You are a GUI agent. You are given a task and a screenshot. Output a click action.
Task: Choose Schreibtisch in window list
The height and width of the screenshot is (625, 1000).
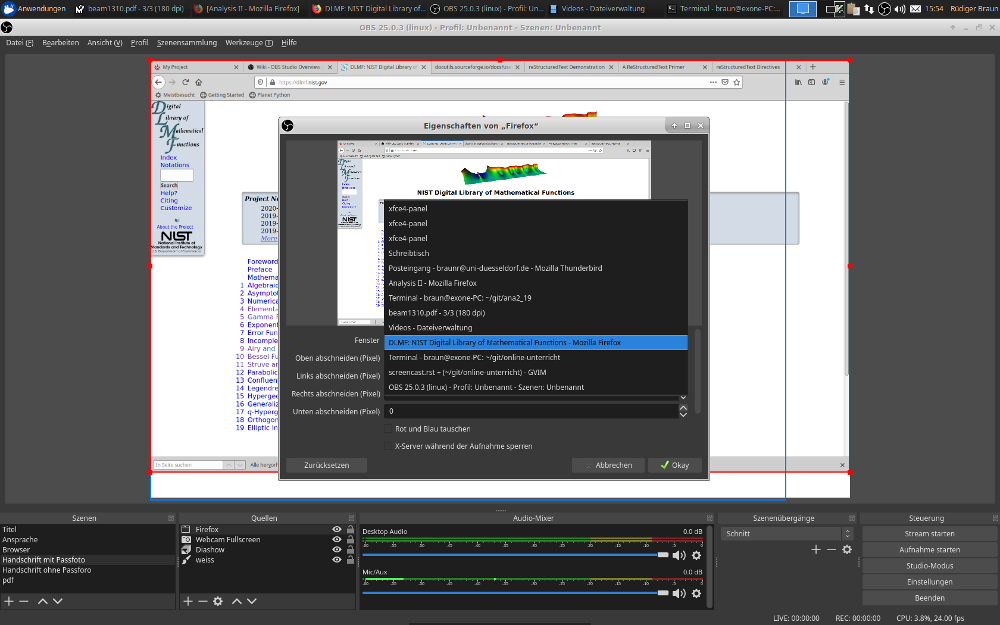click(x=536, y=253)
